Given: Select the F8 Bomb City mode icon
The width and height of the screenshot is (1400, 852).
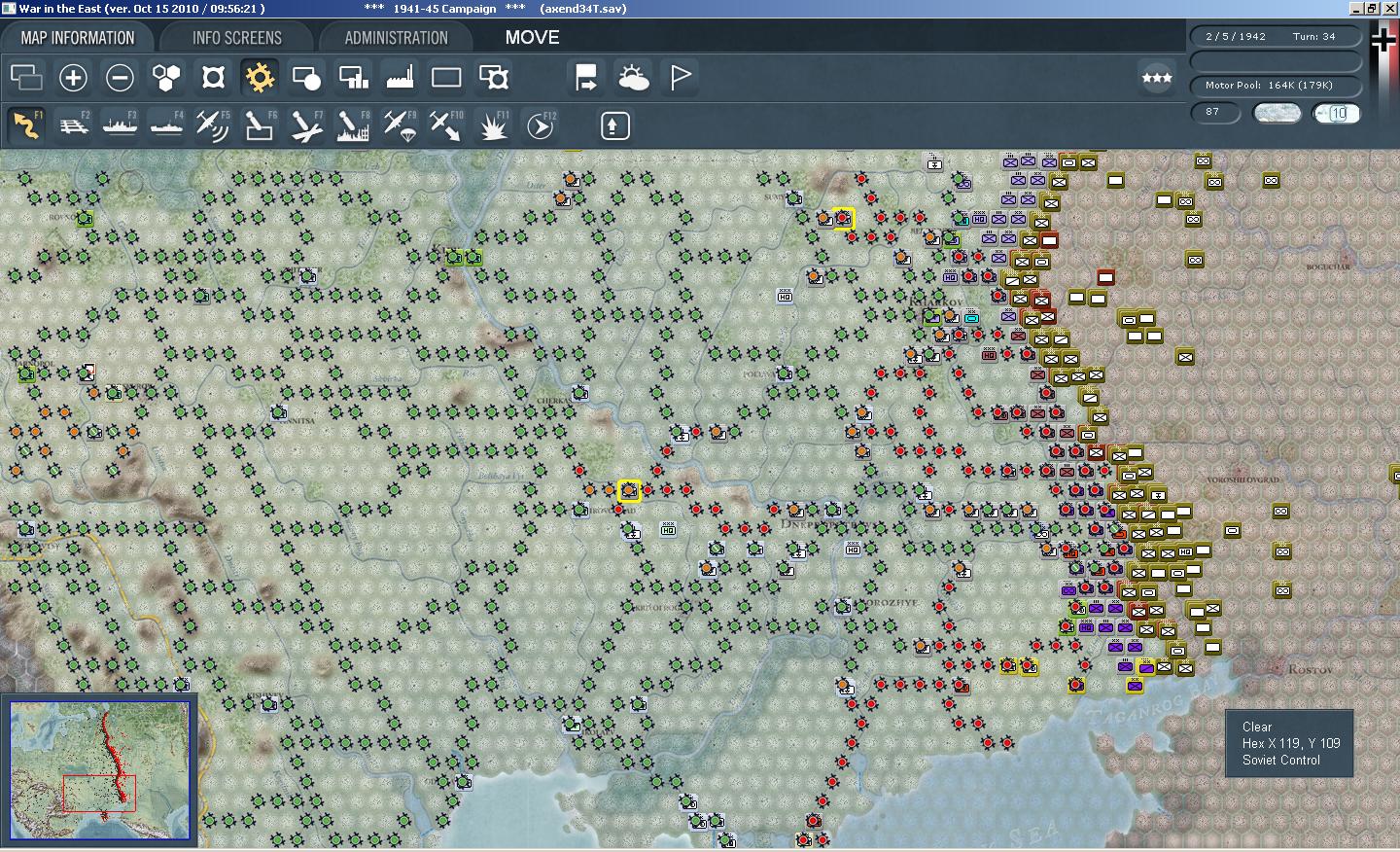Looking at the screenshot, I should pos(353,125).
